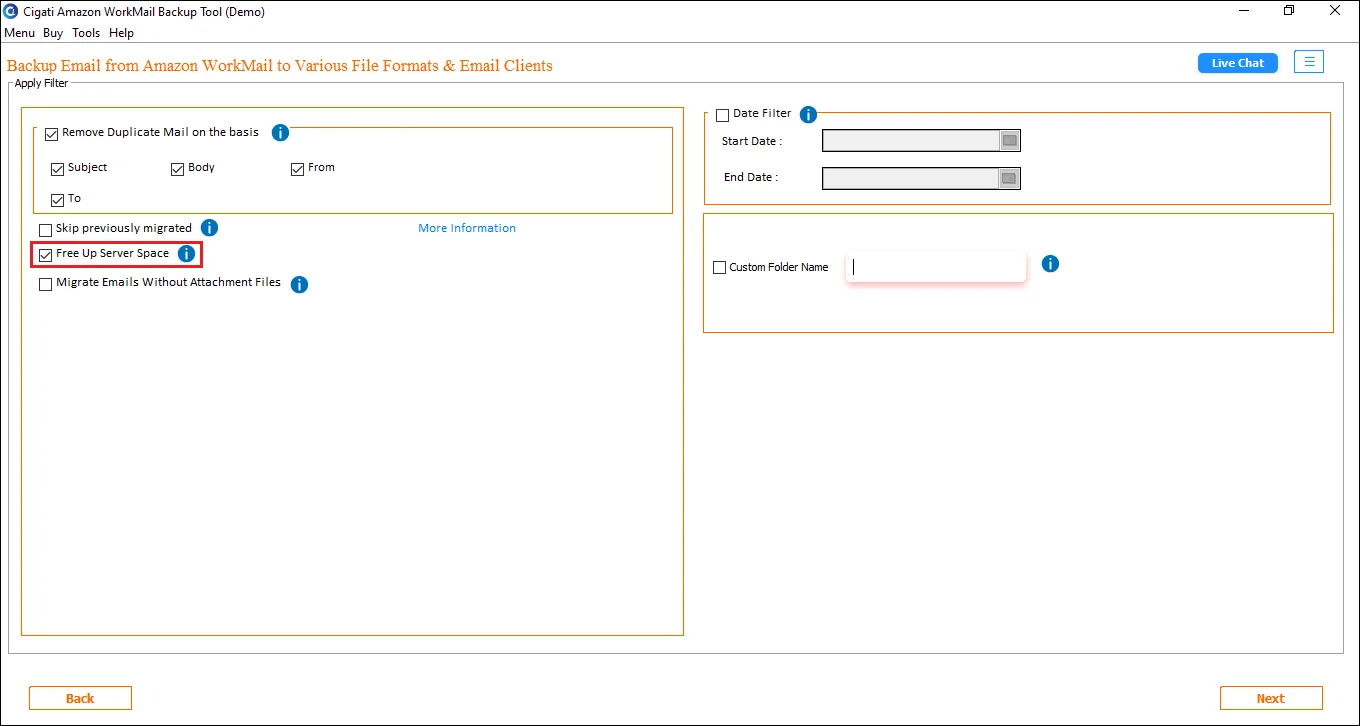Start a Live Chat session

(1238, 63)
